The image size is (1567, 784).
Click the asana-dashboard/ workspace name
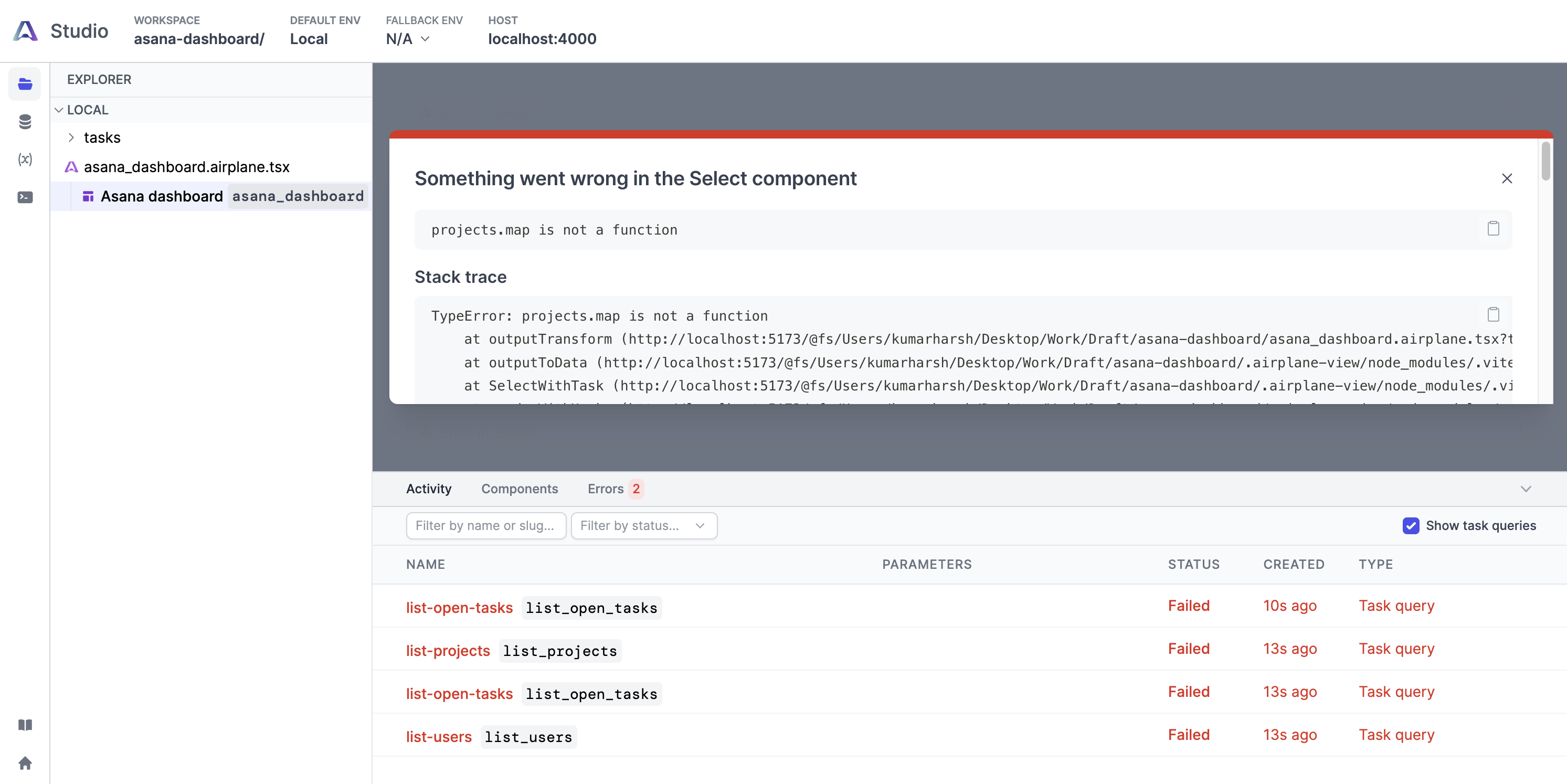point(199,39)
